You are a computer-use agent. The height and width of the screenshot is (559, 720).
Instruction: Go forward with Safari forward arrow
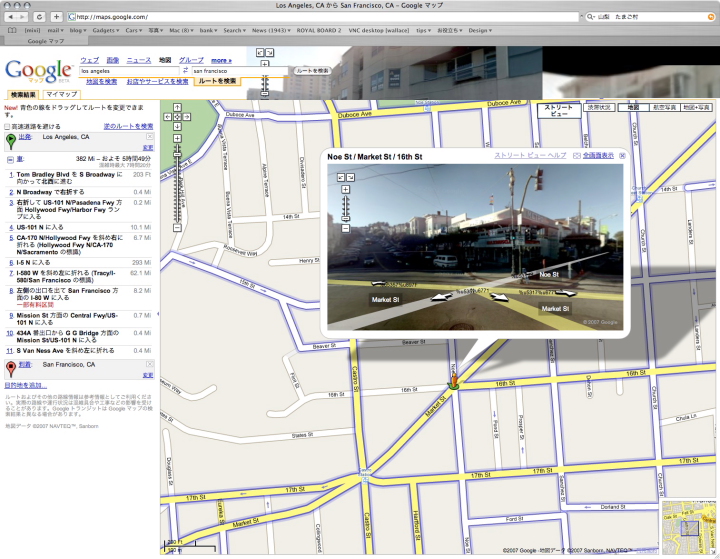tap(22, 17)
